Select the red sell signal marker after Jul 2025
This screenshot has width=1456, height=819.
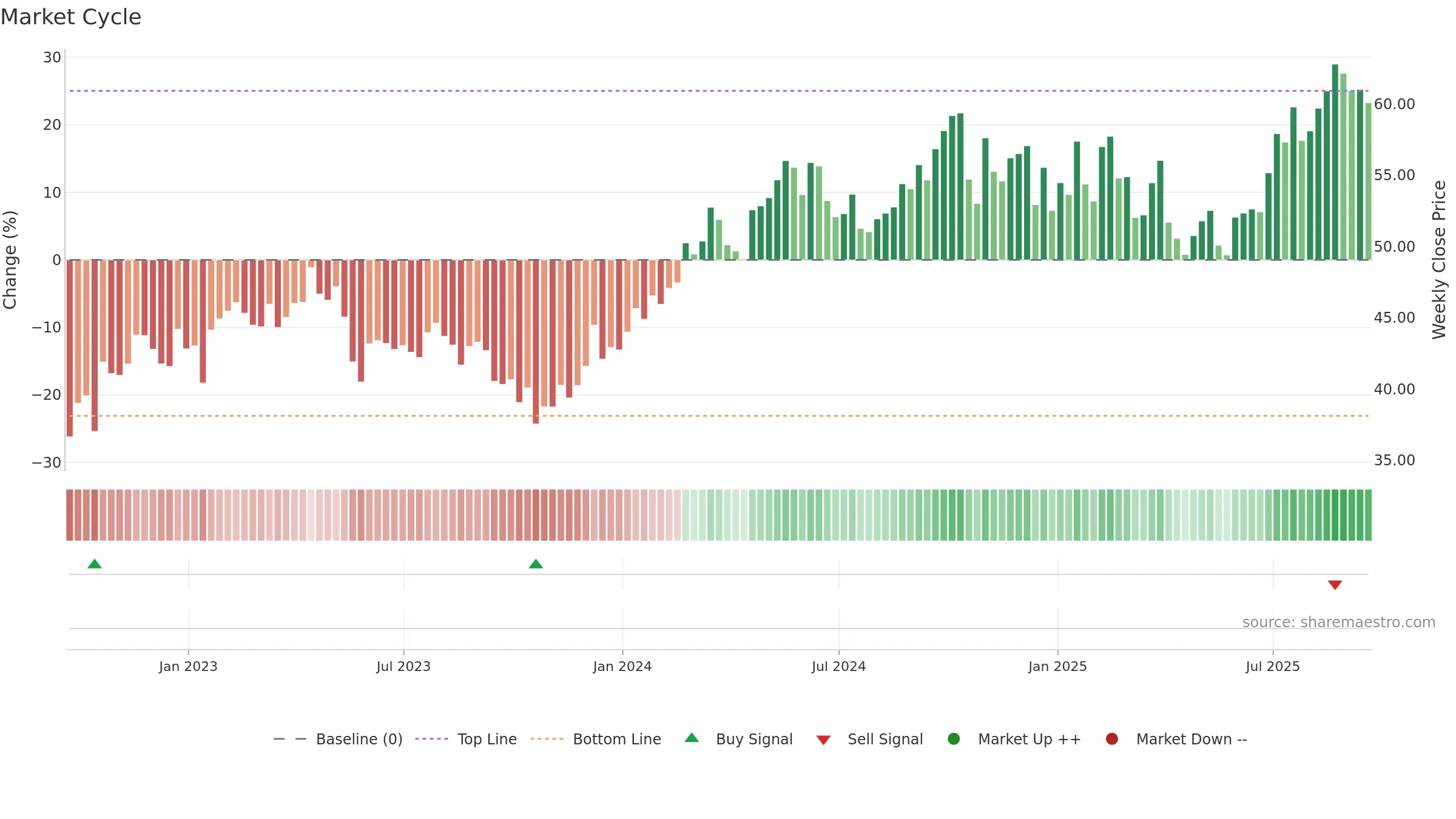click(1335, 585)
